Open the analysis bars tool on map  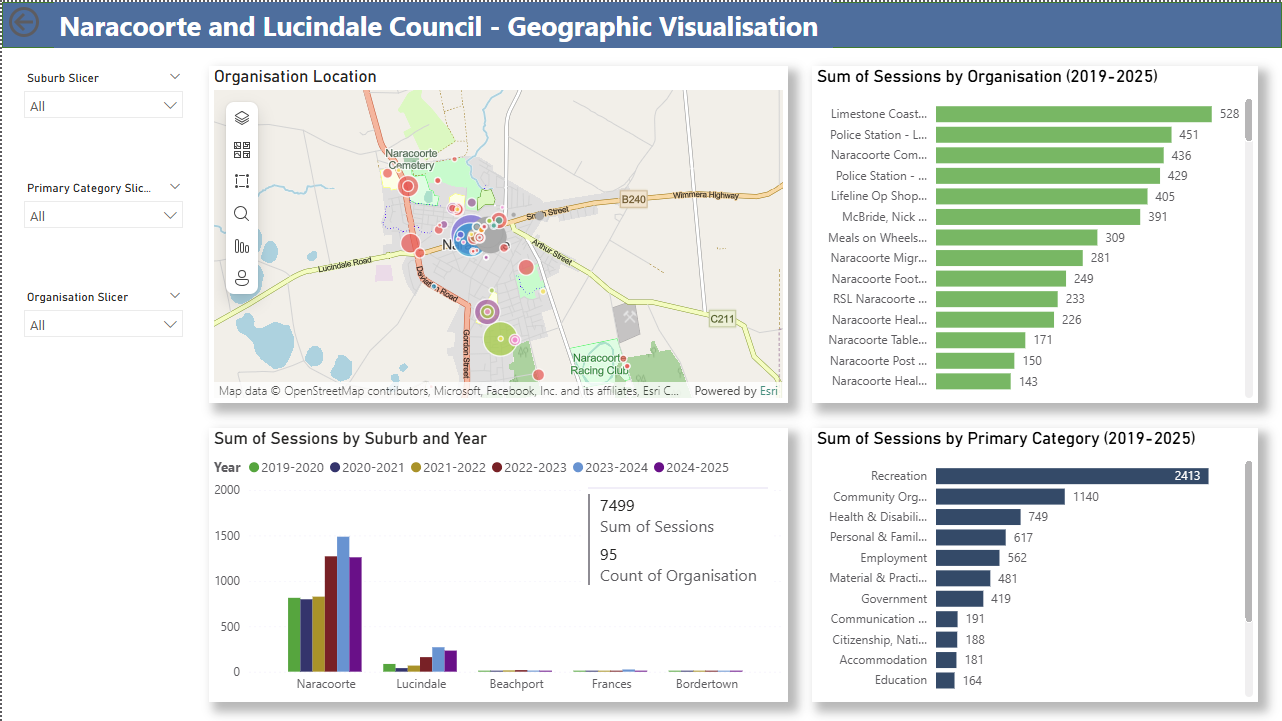242,246
